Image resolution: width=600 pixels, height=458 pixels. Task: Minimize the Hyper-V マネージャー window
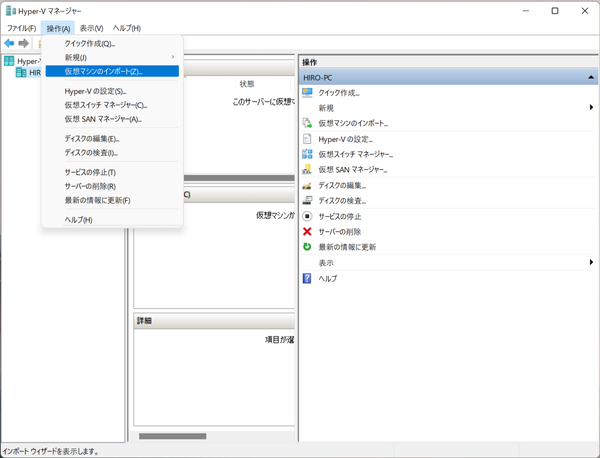(526, 11)
